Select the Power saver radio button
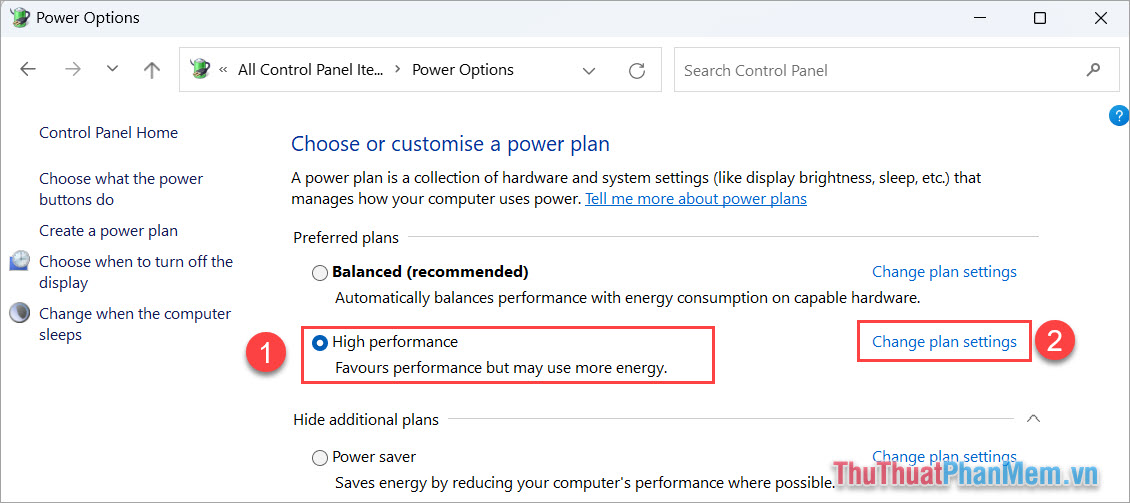Image resolution: width=1130 pixels, height=503 pixels. (x=319, y=458)
